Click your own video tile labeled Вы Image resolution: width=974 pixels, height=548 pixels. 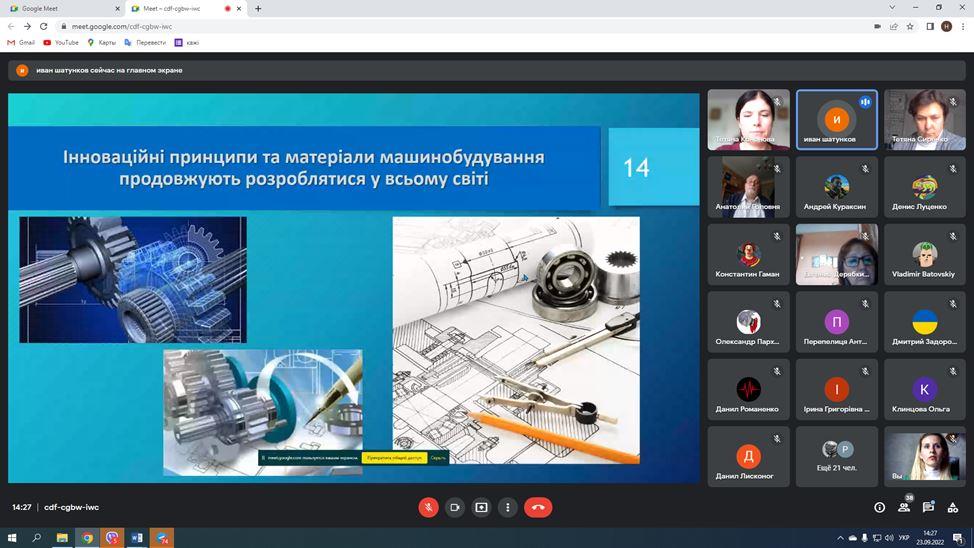(925, 457)
